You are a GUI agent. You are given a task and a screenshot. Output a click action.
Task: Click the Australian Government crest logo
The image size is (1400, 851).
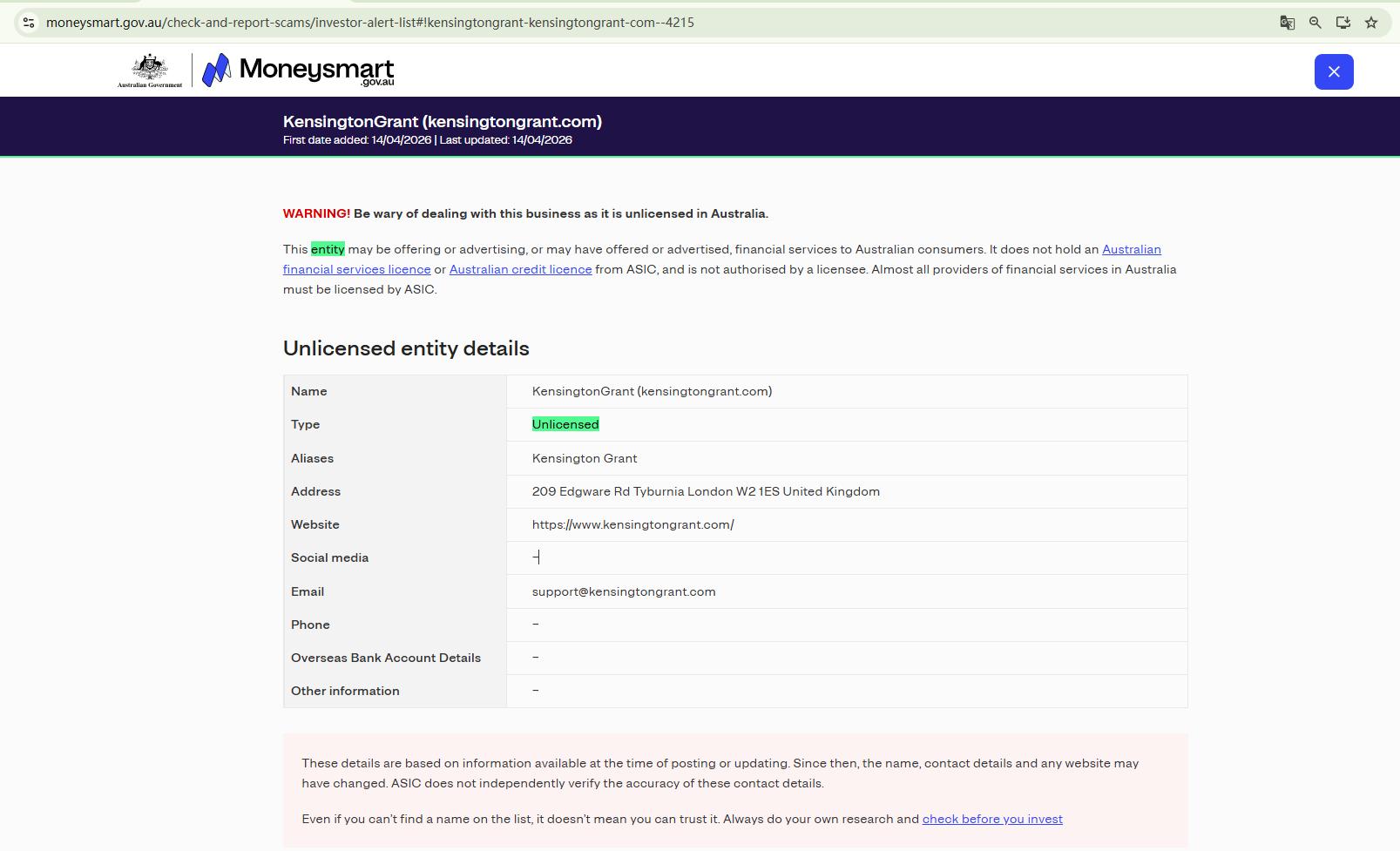coord(150,71)
